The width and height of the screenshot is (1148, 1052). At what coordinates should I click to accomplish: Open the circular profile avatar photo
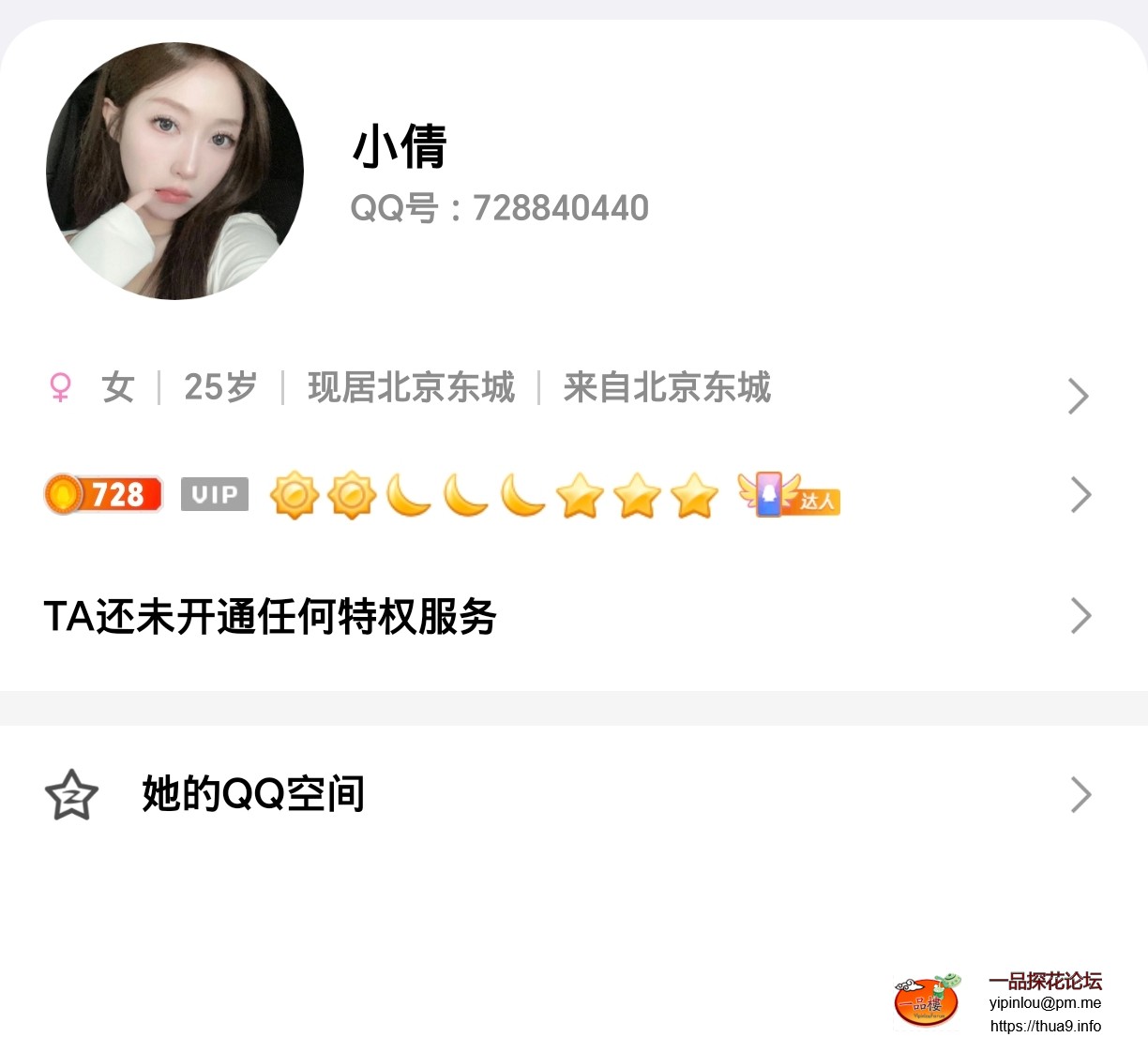174,171
